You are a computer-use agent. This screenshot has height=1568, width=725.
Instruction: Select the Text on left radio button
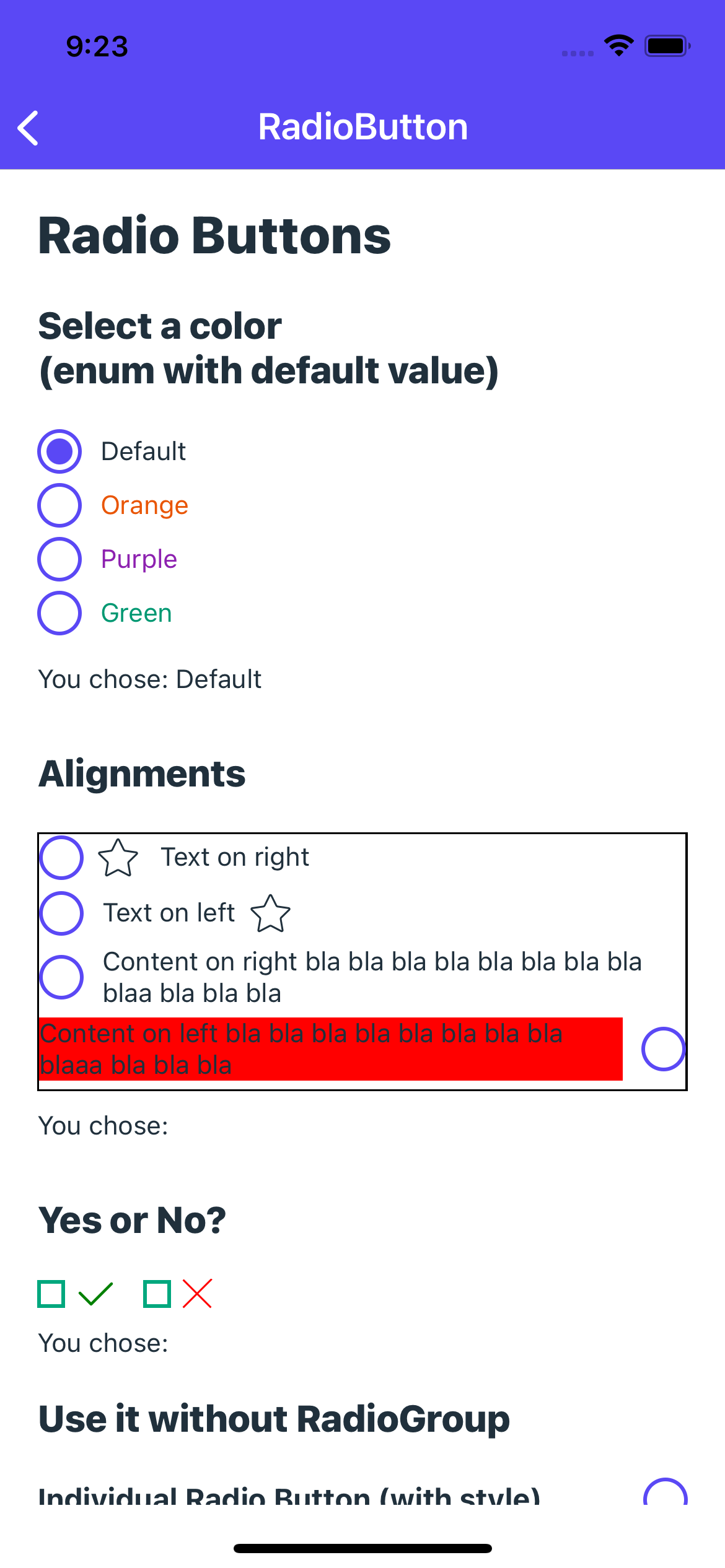click(x=61, y=913)
